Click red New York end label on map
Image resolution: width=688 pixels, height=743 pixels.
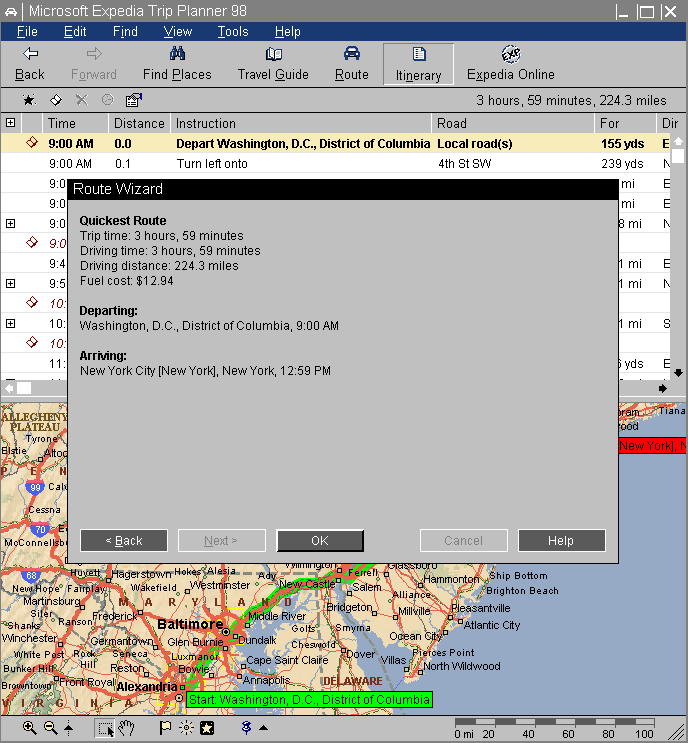pos(652,446)
